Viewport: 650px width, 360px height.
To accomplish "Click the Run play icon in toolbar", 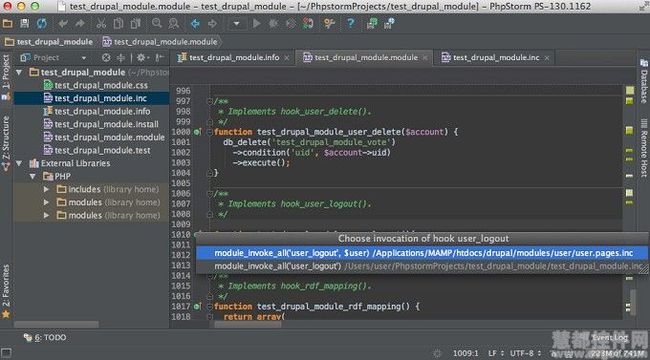I will pyautogui.click(x=257, y=24).
